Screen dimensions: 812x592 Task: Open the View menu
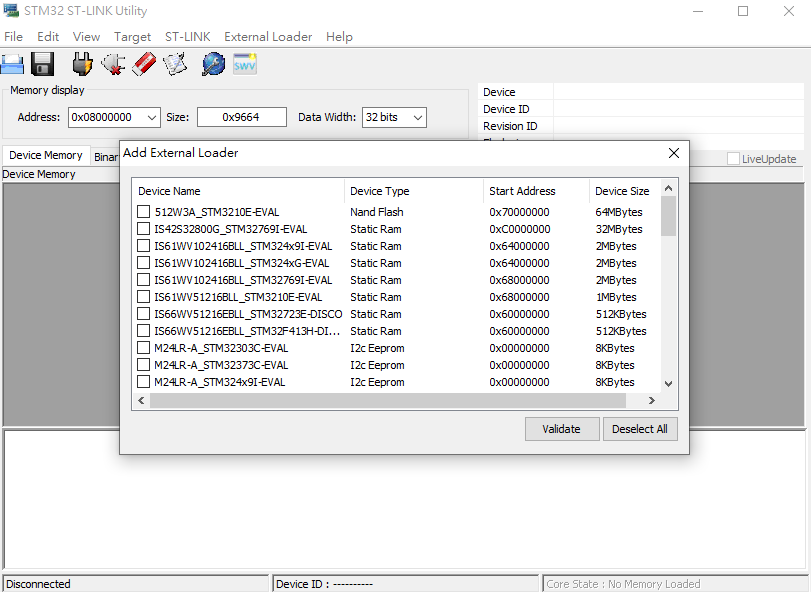[x=86, y=37]
